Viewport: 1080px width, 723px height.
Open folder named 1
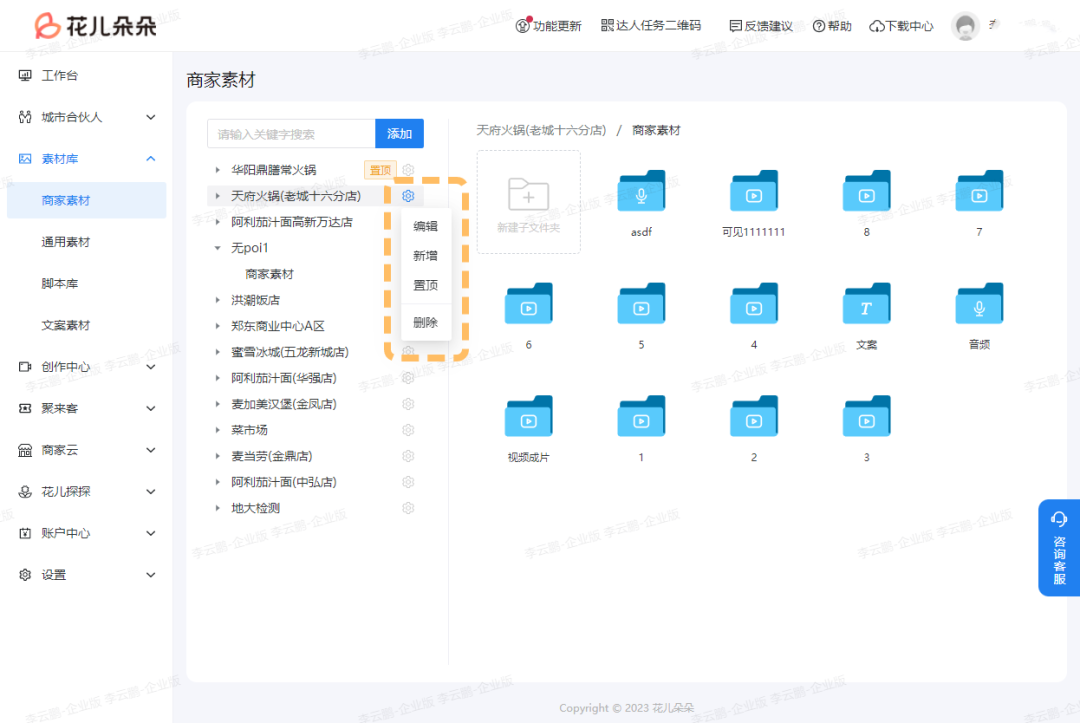pos(641,416)
